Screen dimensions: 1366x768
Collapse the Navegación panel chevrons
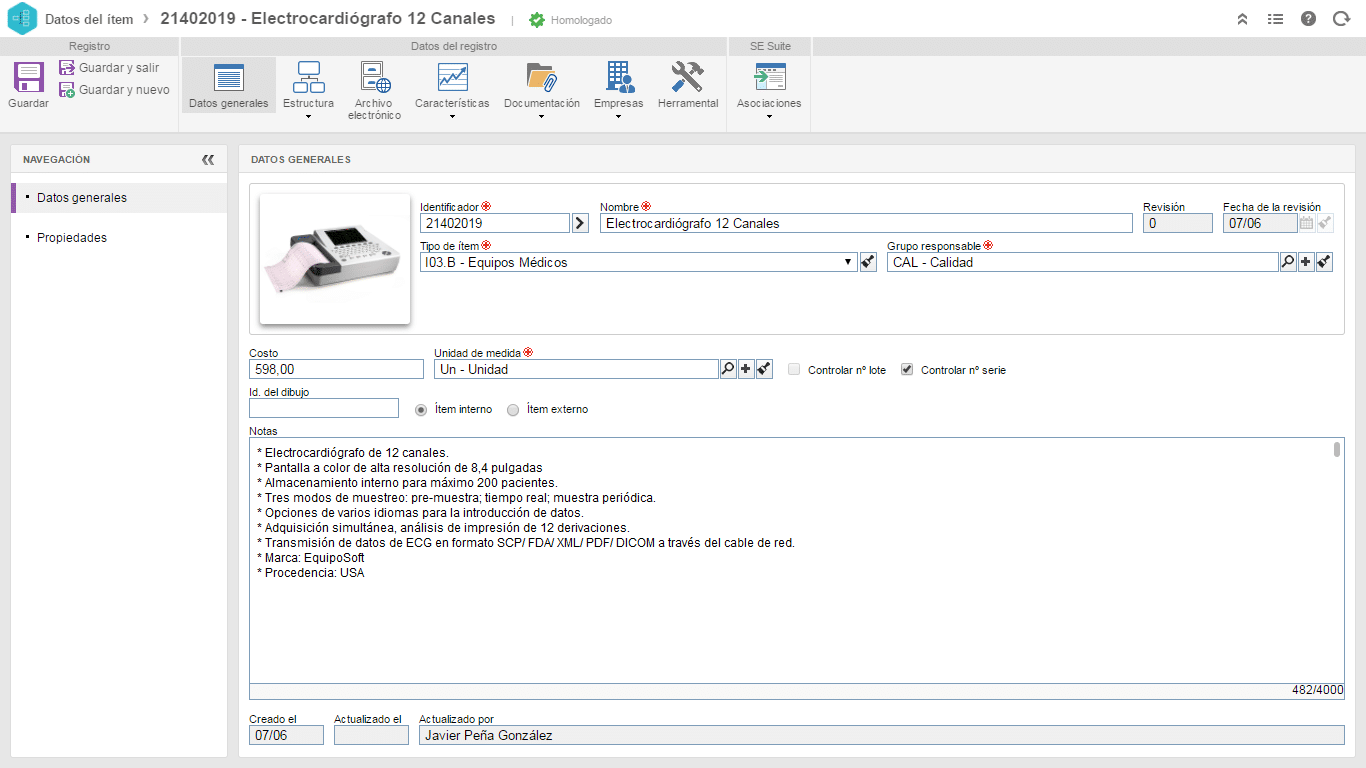(207, 160)
